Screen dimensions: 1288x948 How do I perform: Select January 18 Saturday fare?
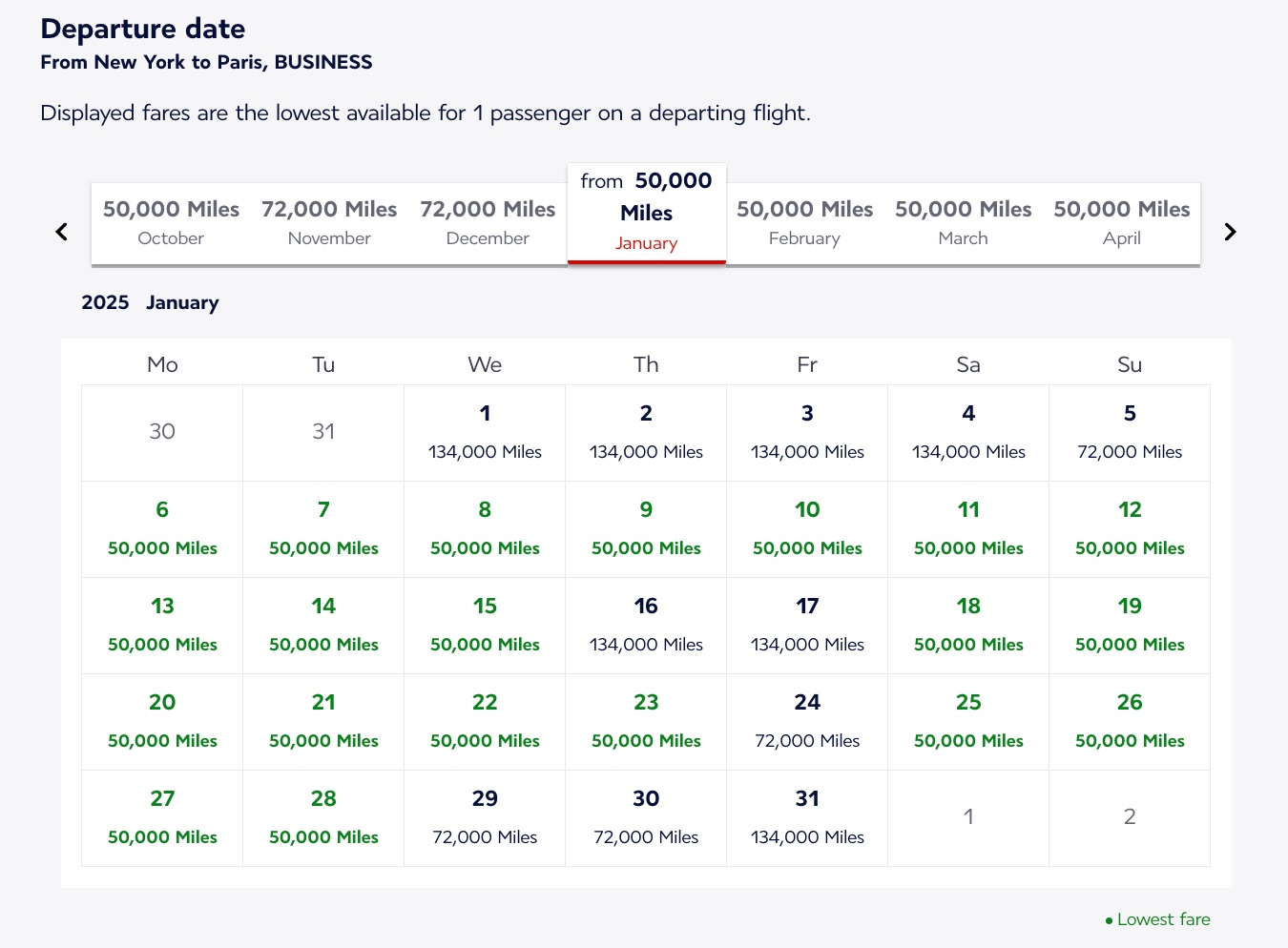tap(968, 625)
